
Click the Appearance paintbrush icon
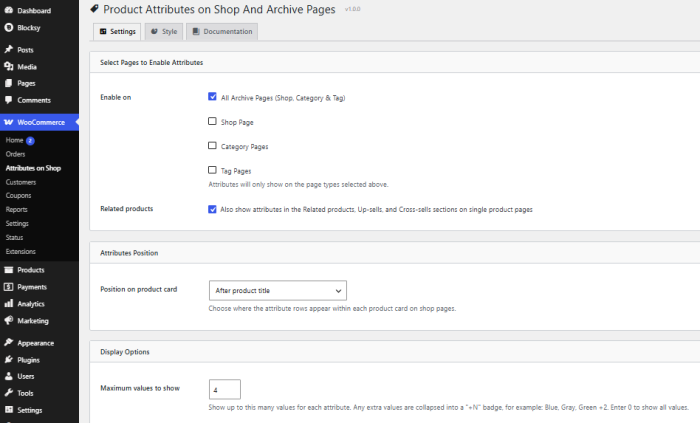pyautogui.click(x=8, y=342)
